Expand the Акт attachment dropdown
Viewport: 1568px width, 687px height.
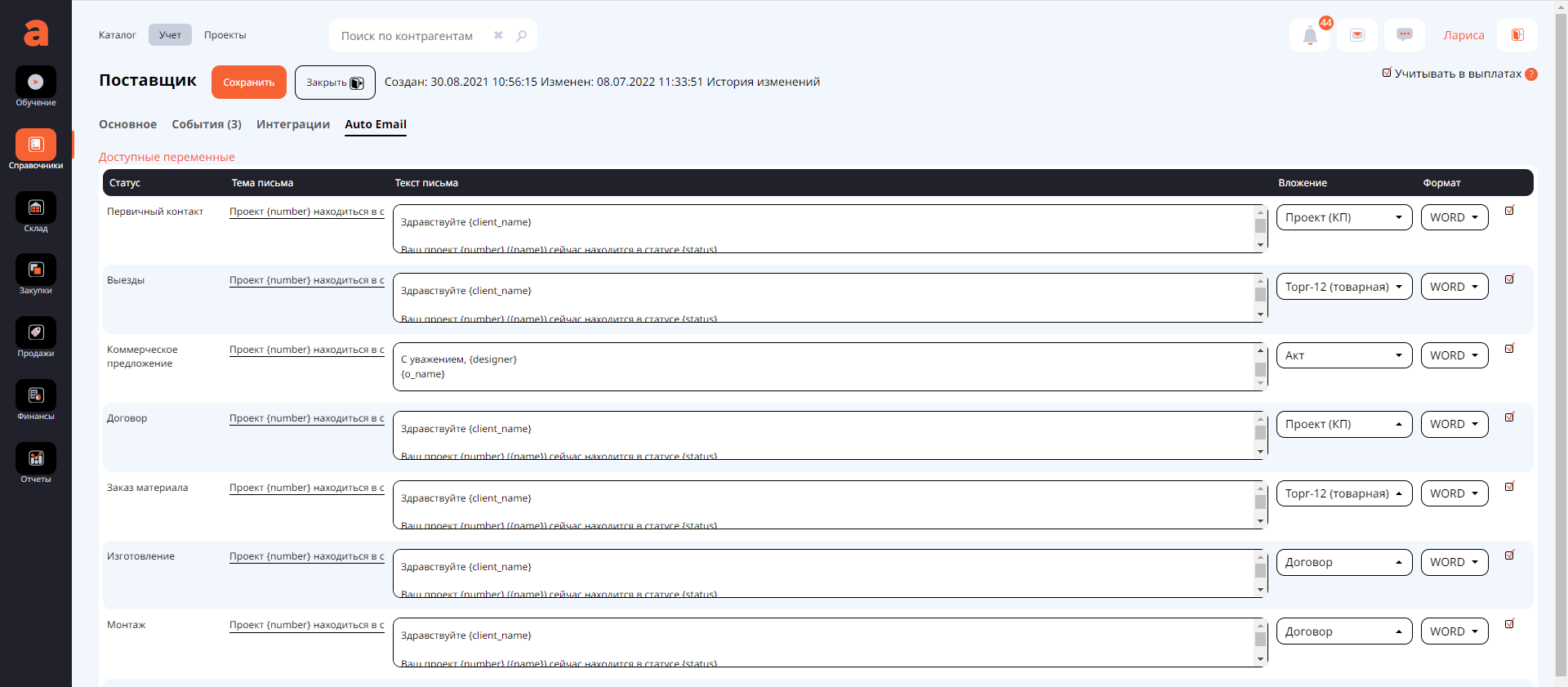coord(1343,355)
